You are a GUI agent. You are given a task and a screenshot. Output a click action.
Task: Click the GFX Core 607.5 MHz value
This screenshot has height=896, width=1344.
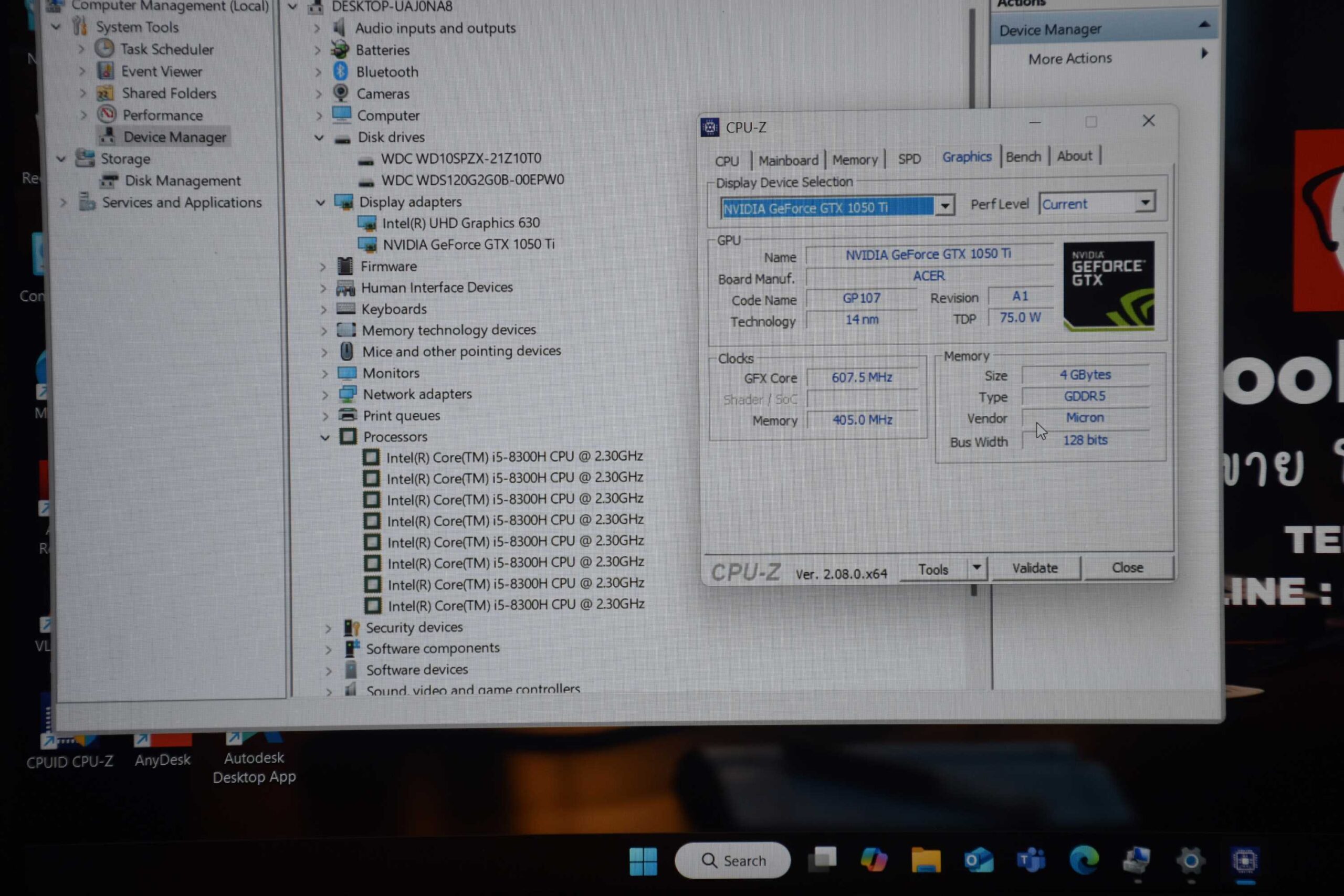click(x=862, y=377)
